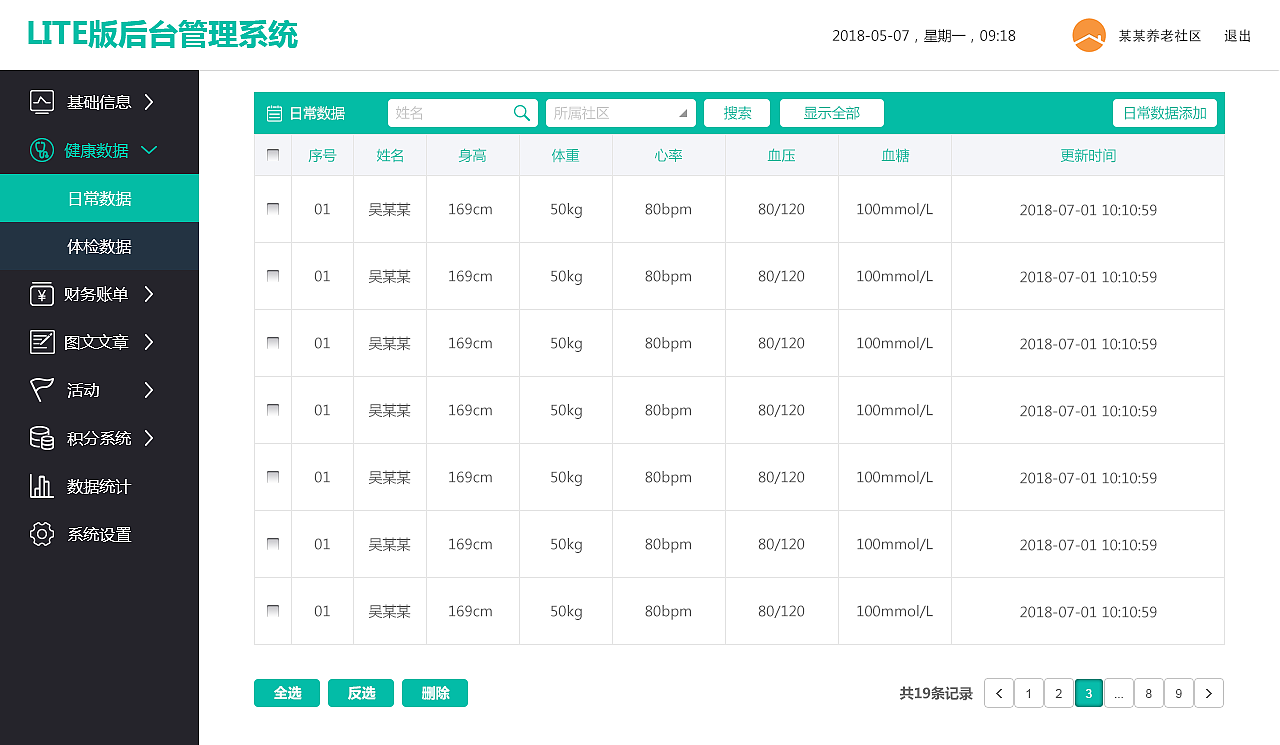Open 日常数据添加 to add a record

click(1165, 113)
